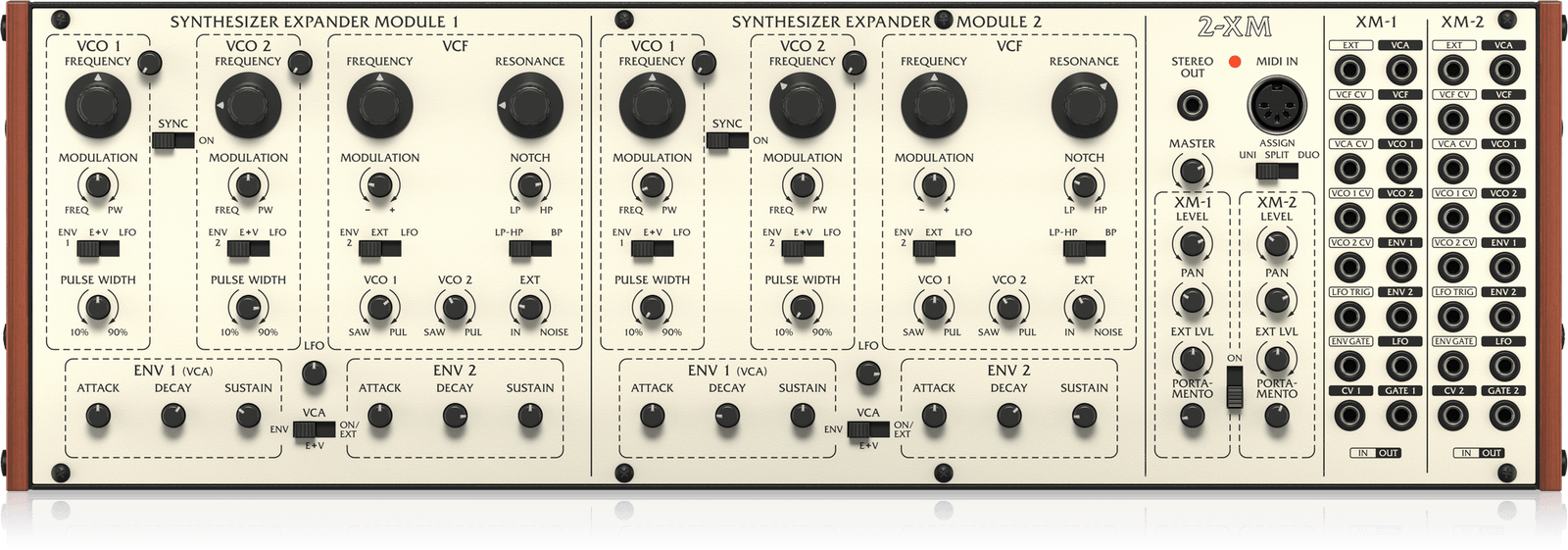
Task: Flip Module 1 LP-HP/BP filter mode switch
Action: pyautogui.click(x=530, y=249)
